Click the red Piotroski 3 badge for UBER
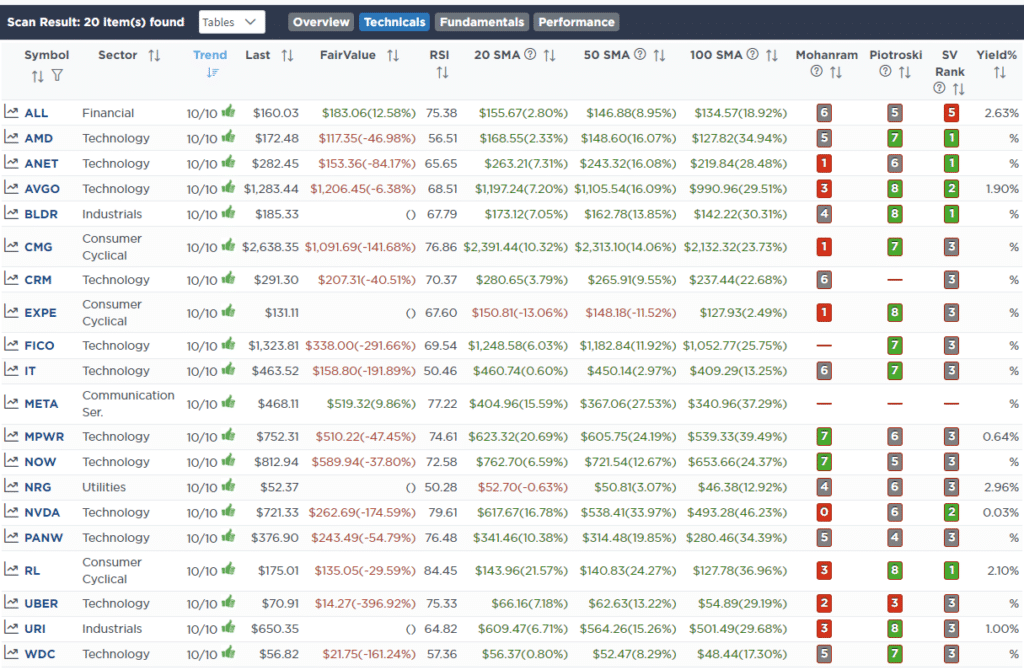Image resolution: width=1024 pixels, height=670 pixels. [x=895, y=603]
